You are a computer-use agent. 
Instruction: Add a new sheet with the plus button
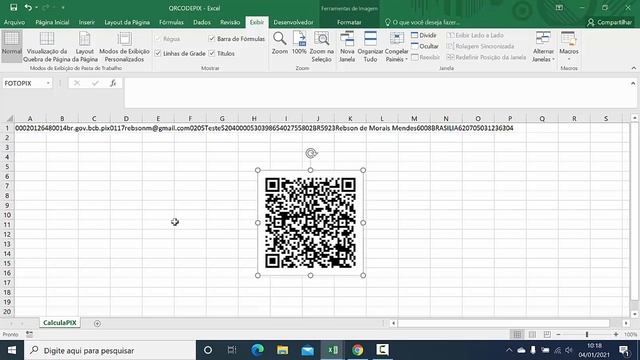pyautogui.click(x=97, y=323)
